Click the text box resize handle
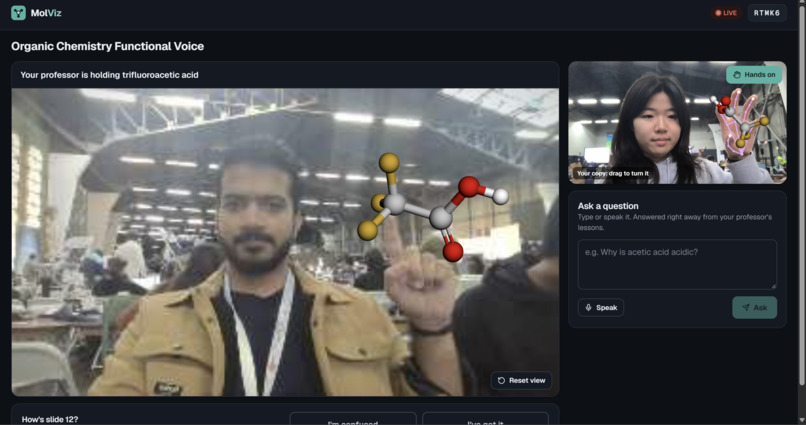 click(773, 285)
